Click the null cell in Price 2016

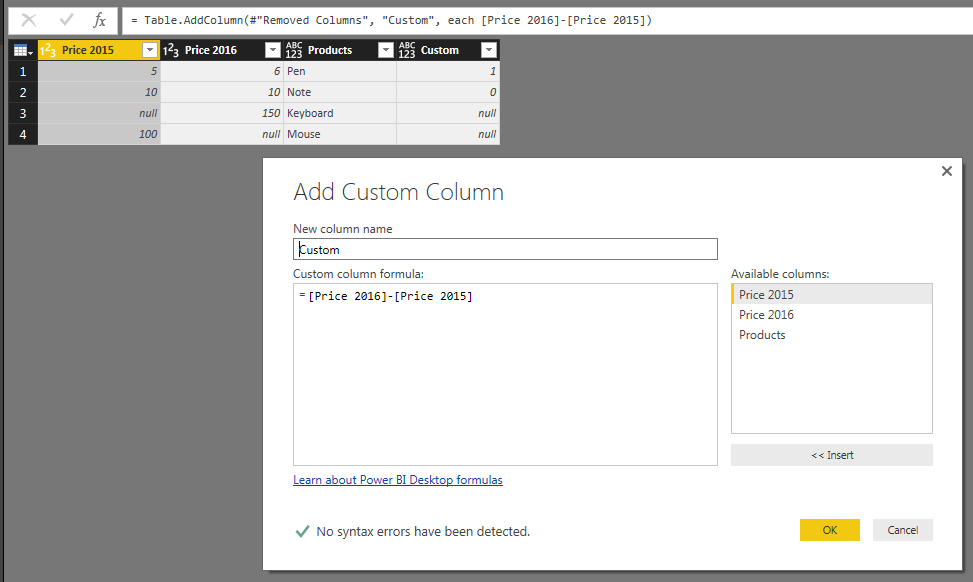tap(222, 134)
